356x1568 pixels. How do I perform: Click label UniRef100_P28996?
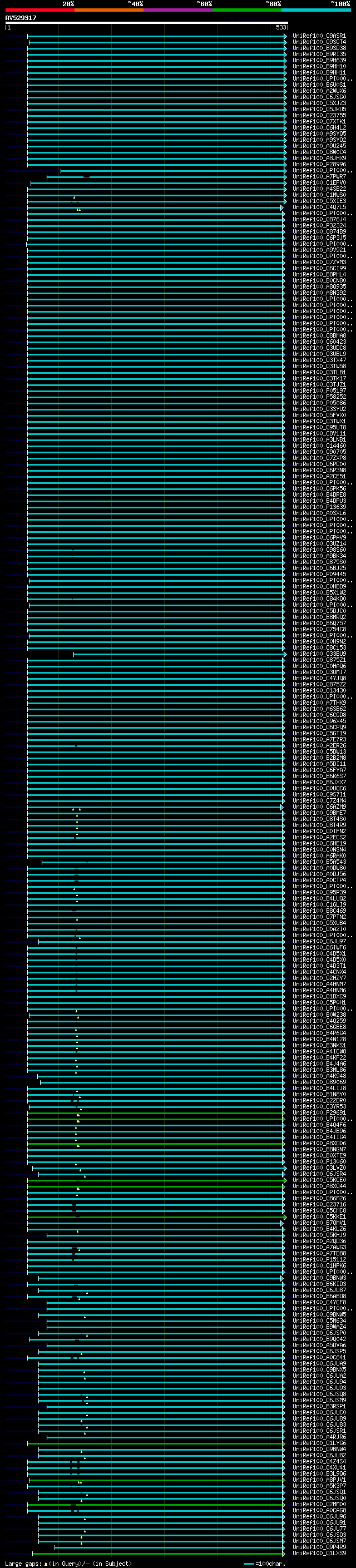[319, 164]
